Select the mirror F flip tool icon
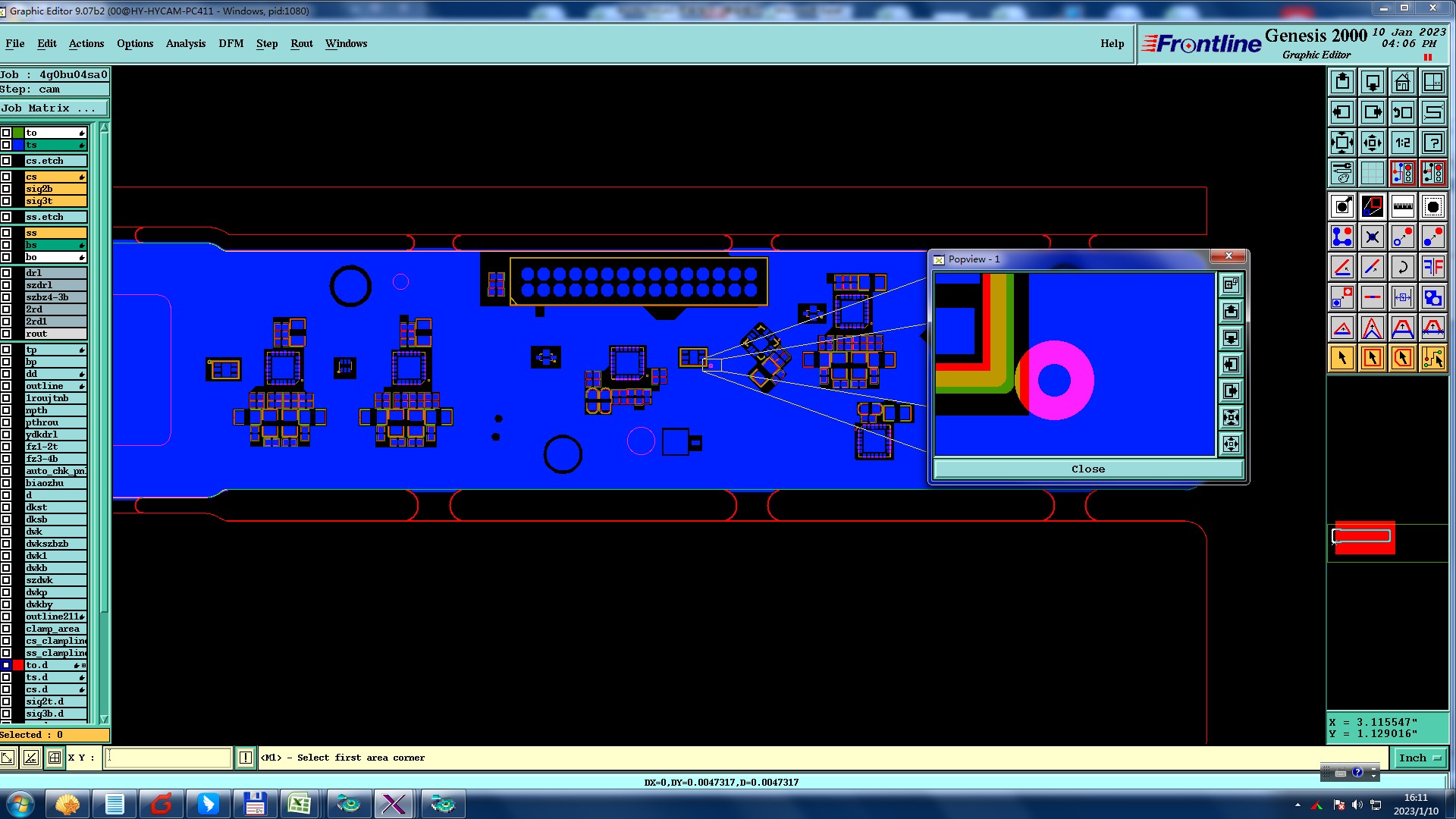 1432,267
